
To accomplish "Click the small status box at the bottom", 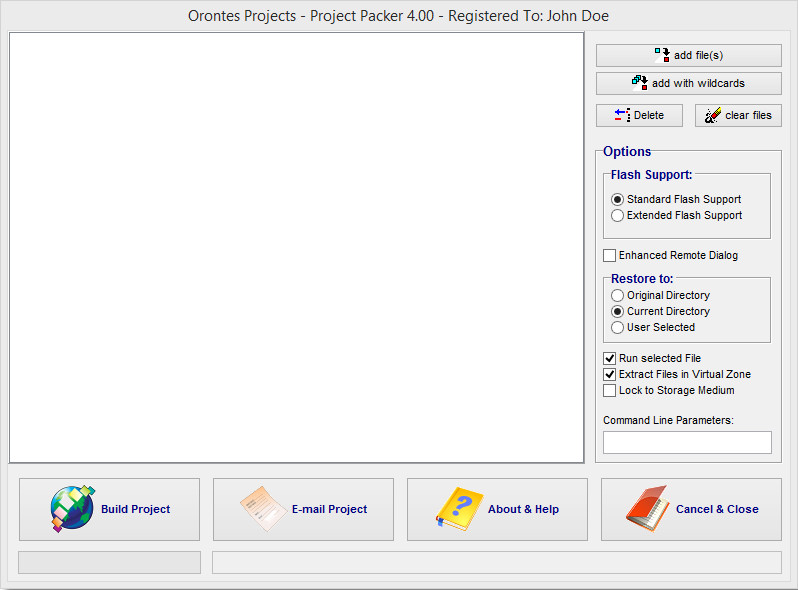I will pos(109,563).
